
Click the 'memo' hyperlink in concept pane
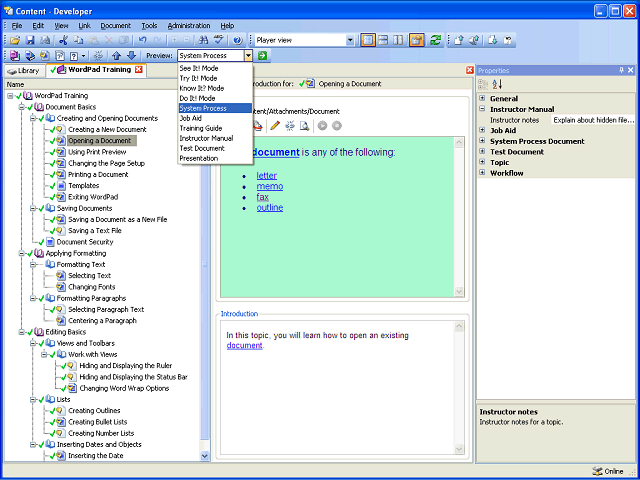coord(270,186)
